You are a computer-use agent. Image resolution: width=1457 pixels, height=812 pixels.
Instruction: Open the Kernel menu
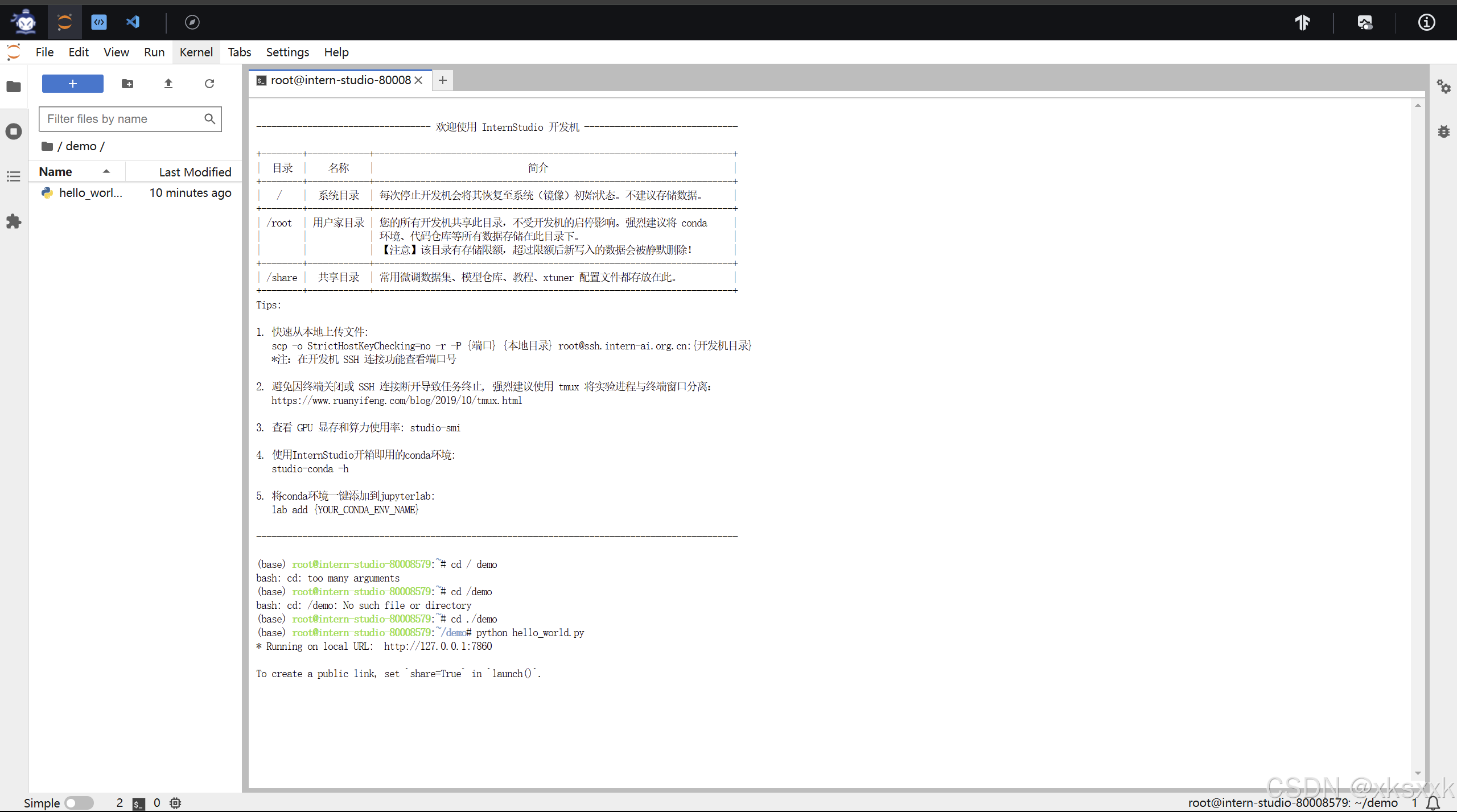point(196,52)
